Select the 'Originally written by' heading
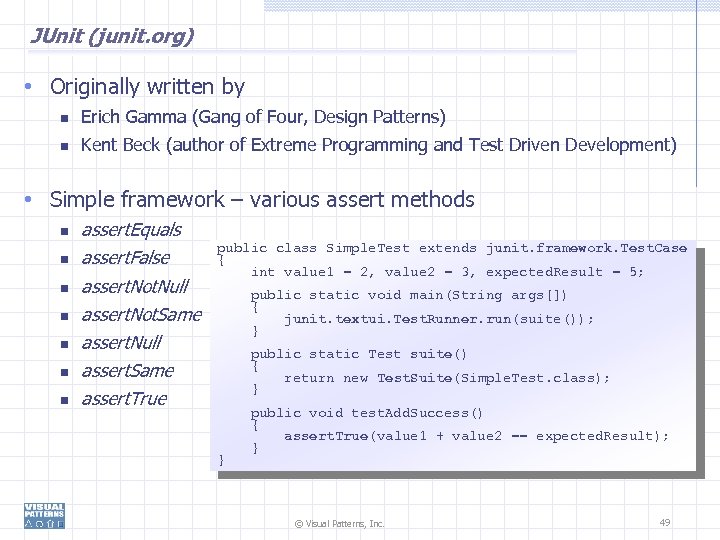This screenshot has width=720, height=540. [x=147, y=87]
